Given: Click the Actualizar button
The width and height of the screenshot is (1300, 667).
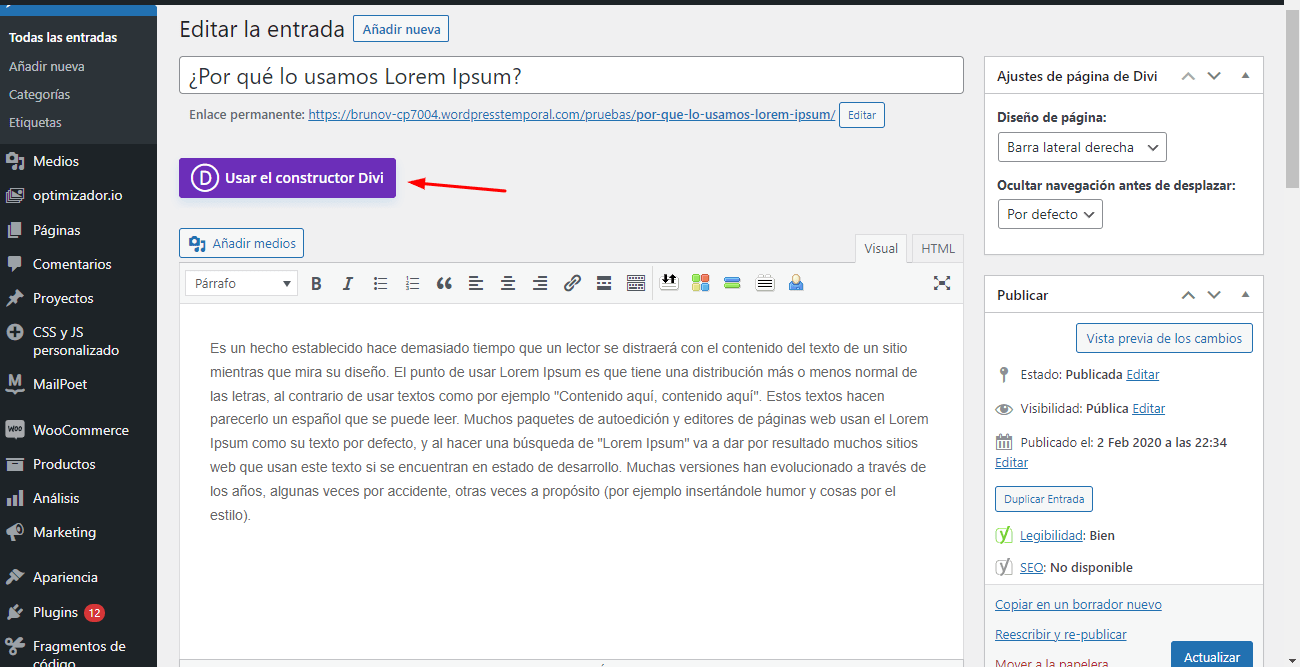Looking at the screenshot, I should pos(1212,656).
